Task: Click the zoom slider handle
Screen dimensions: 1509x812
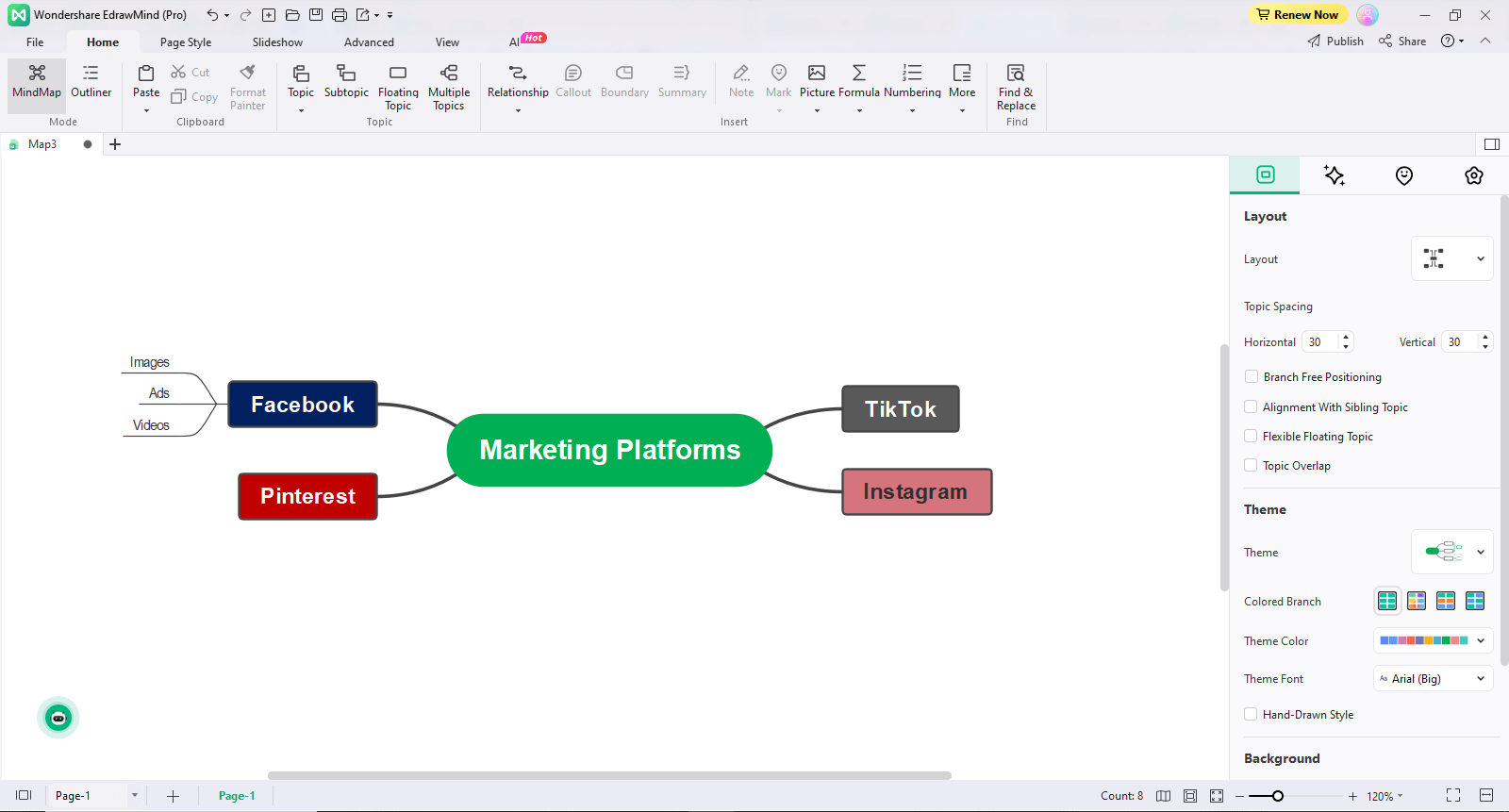Action: (x=1278, y=796)
